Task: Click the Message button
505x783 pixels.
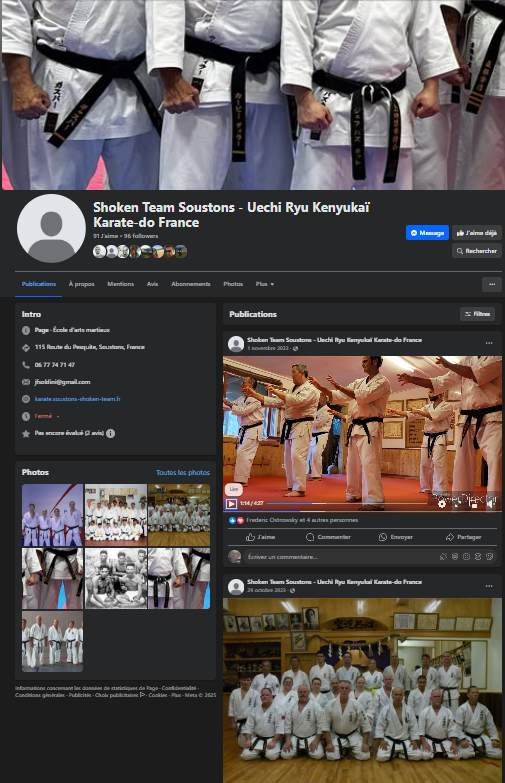Action: pos(427,233)
